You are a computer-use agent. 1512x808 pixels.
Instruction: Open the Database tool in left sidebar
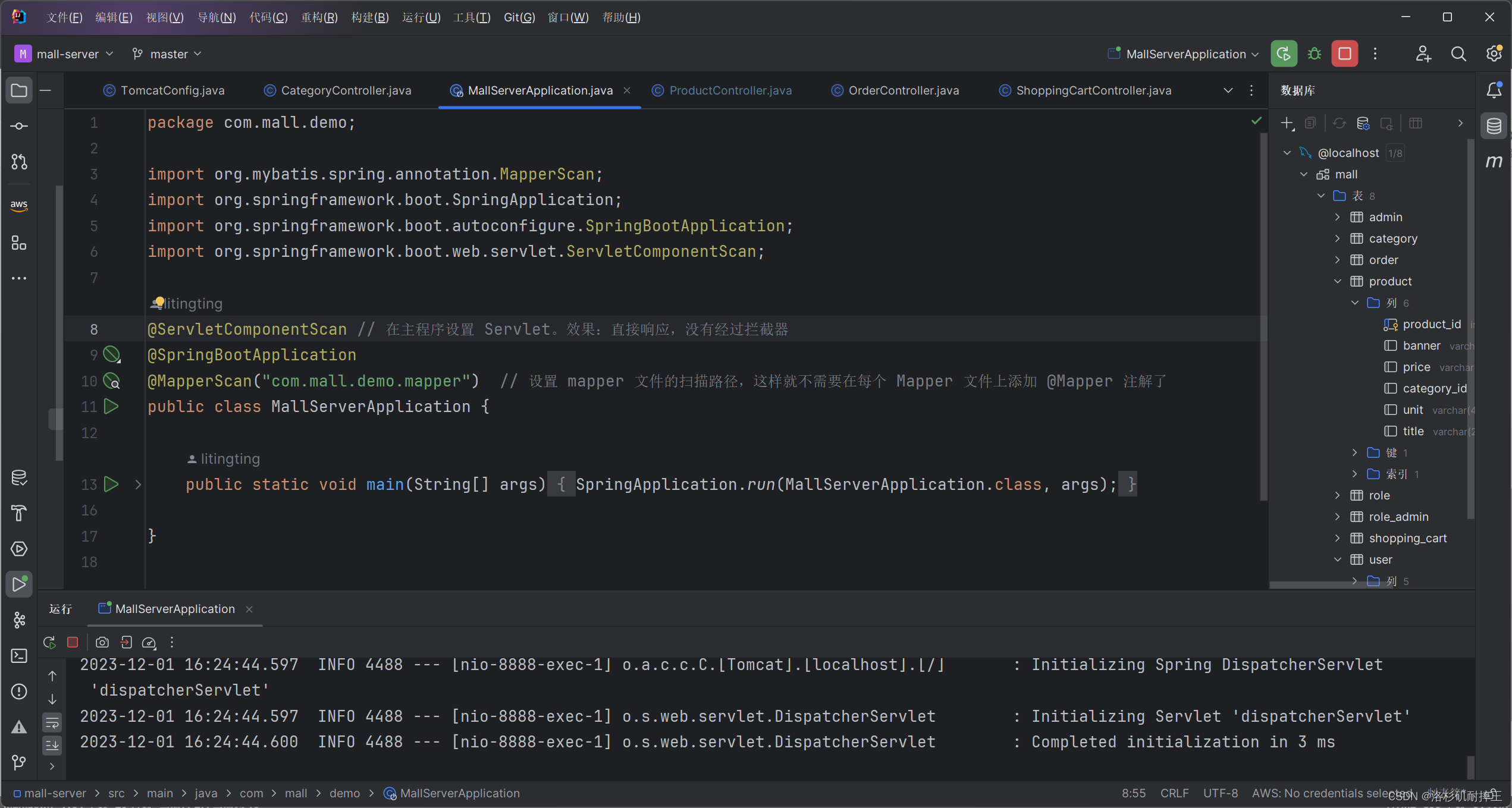[19, 477]
